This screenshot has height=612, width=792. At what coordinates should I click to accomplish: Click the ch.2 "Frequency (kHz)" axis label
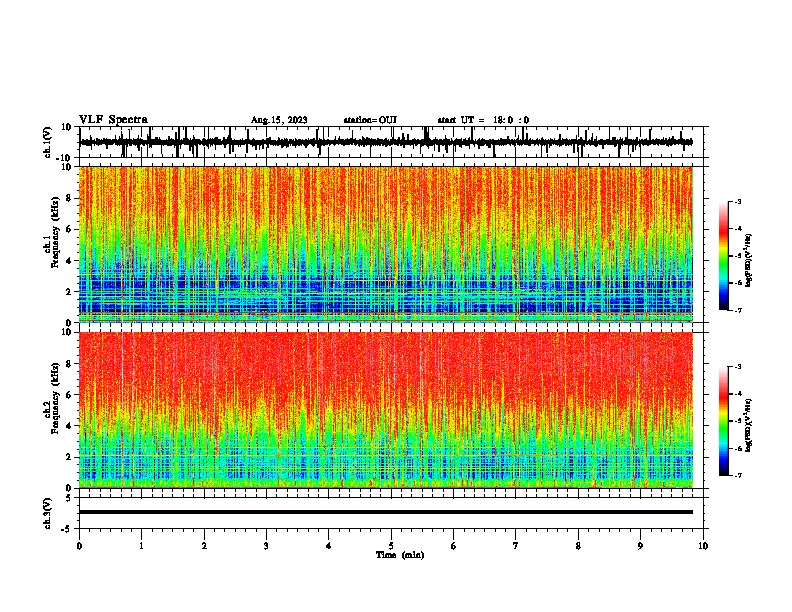click(x=55, y=398)
